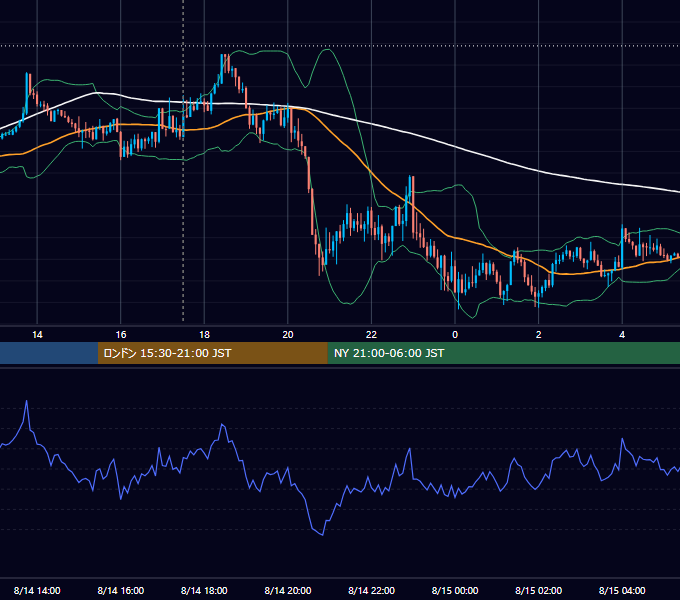Click the London 15:30-21:00 JST session band
Viewport: 680px width, 600px height.
pos(212,353)
